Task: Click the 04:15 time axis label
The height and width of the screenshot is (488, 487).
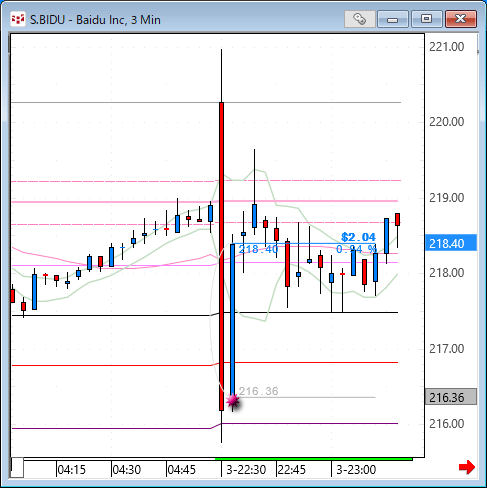Action: tap(72, 470)
